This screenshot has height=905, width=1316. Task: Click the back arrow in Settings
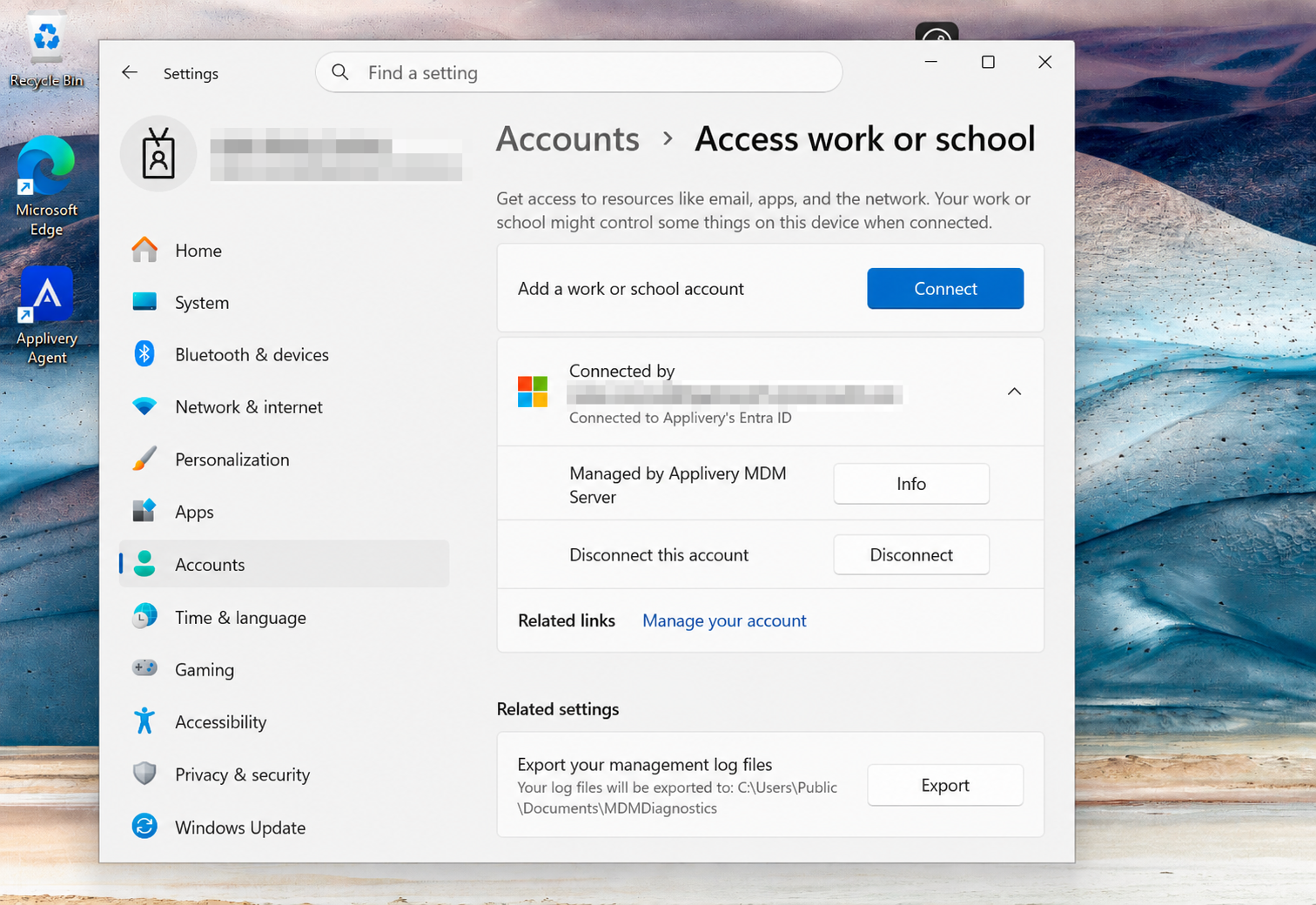pos(130,73)
